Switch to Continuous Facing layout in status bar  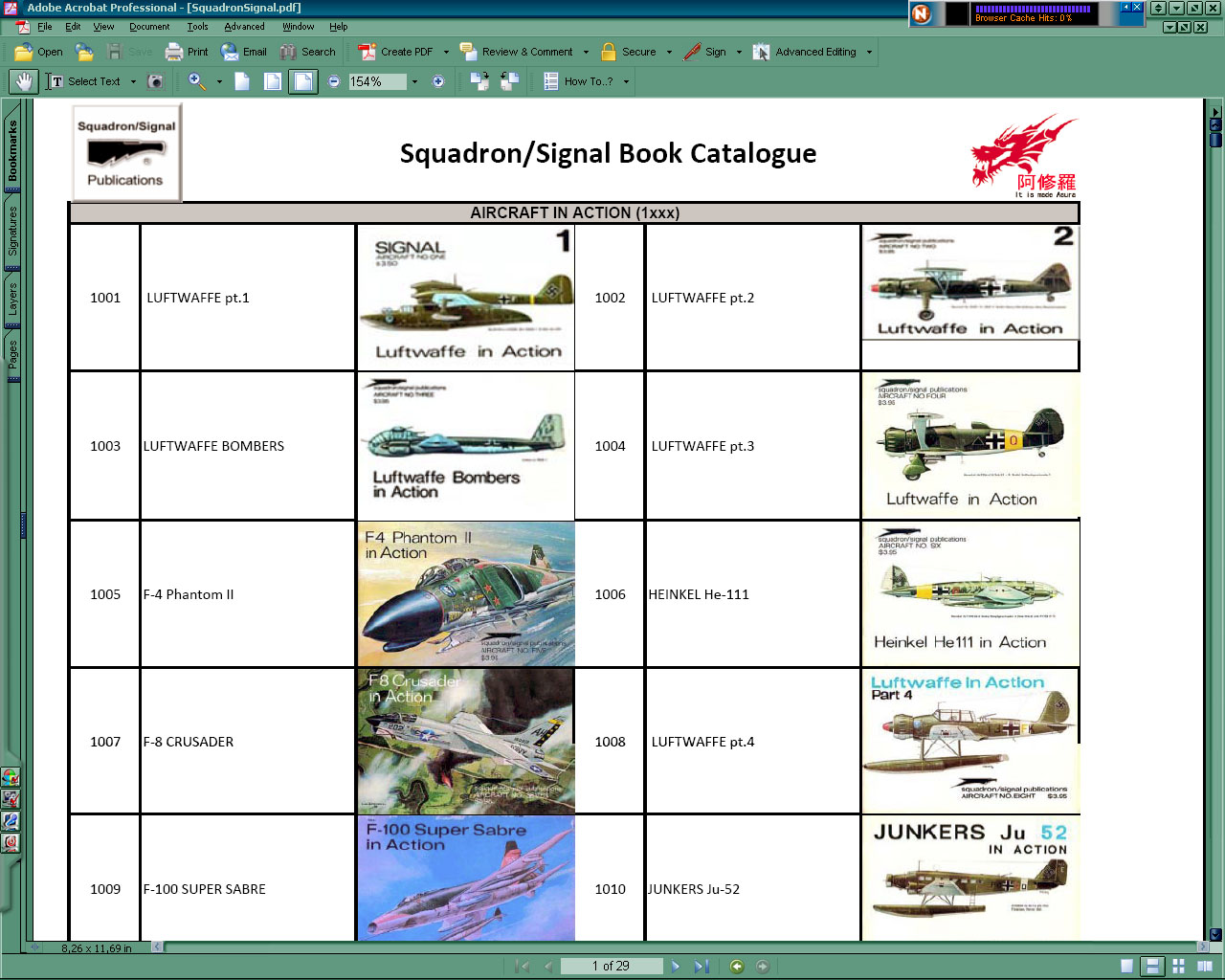point(1179,967)
